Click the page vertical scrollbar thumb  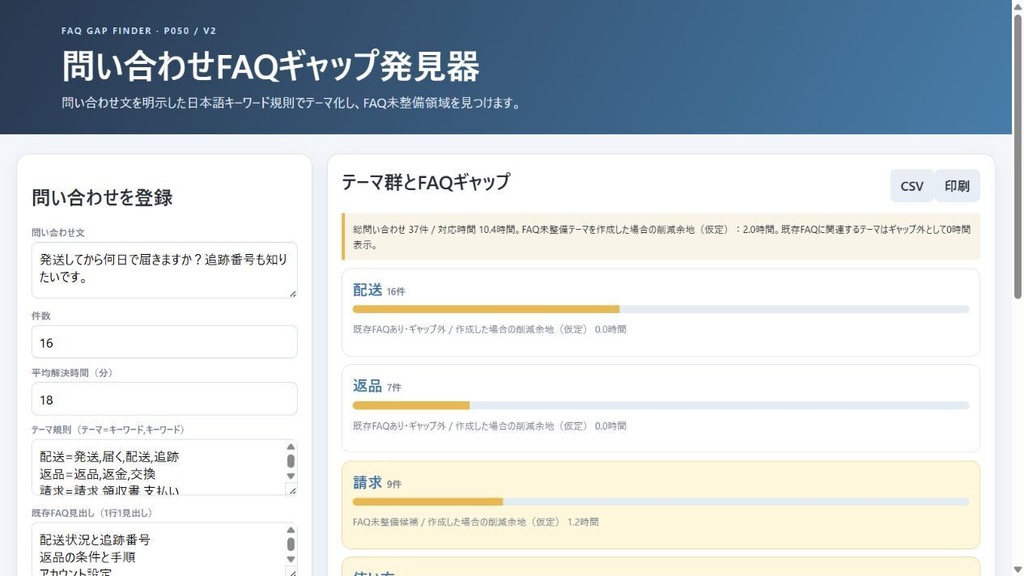click(x=1017, y=156)
